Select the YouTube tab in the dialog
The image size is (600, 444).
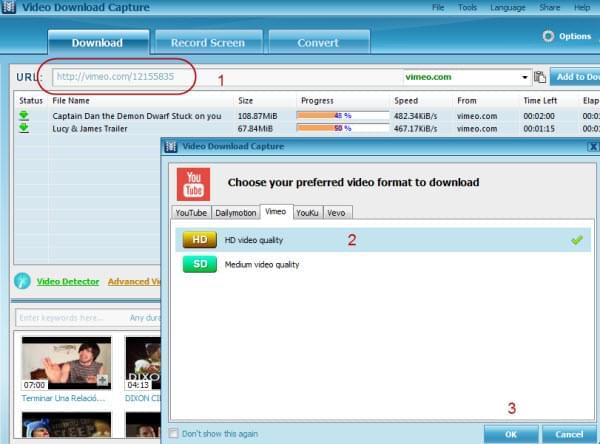(191, 213)
